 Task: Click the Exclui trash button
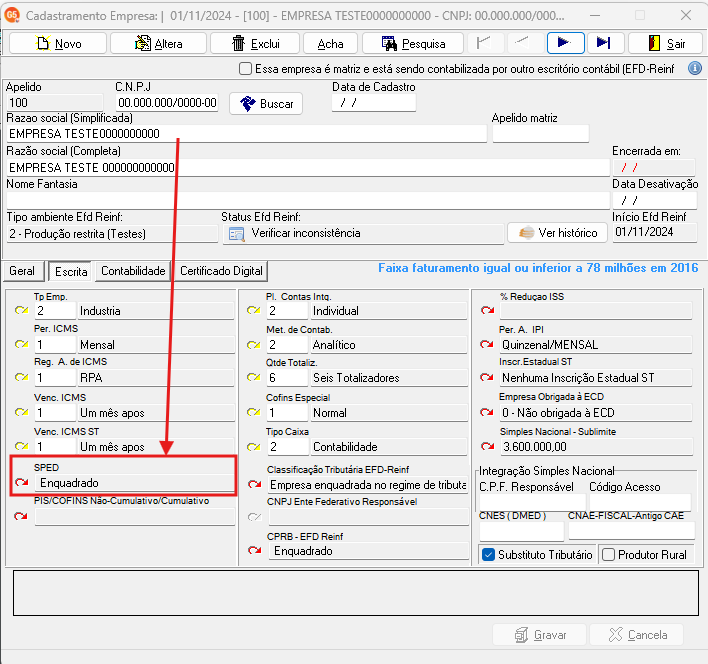click(255, 43)
